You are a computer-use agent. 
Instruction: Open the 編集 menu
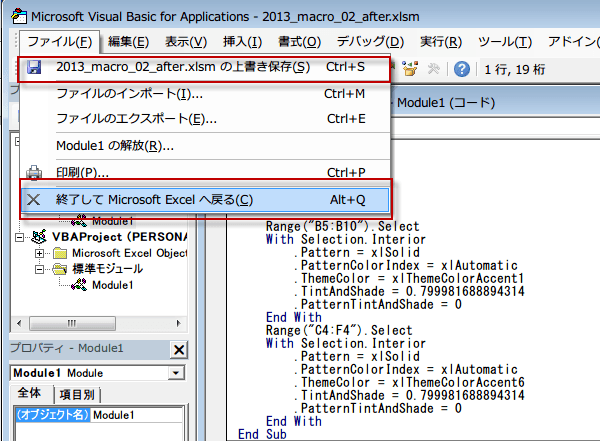click(x=128, y=41)
